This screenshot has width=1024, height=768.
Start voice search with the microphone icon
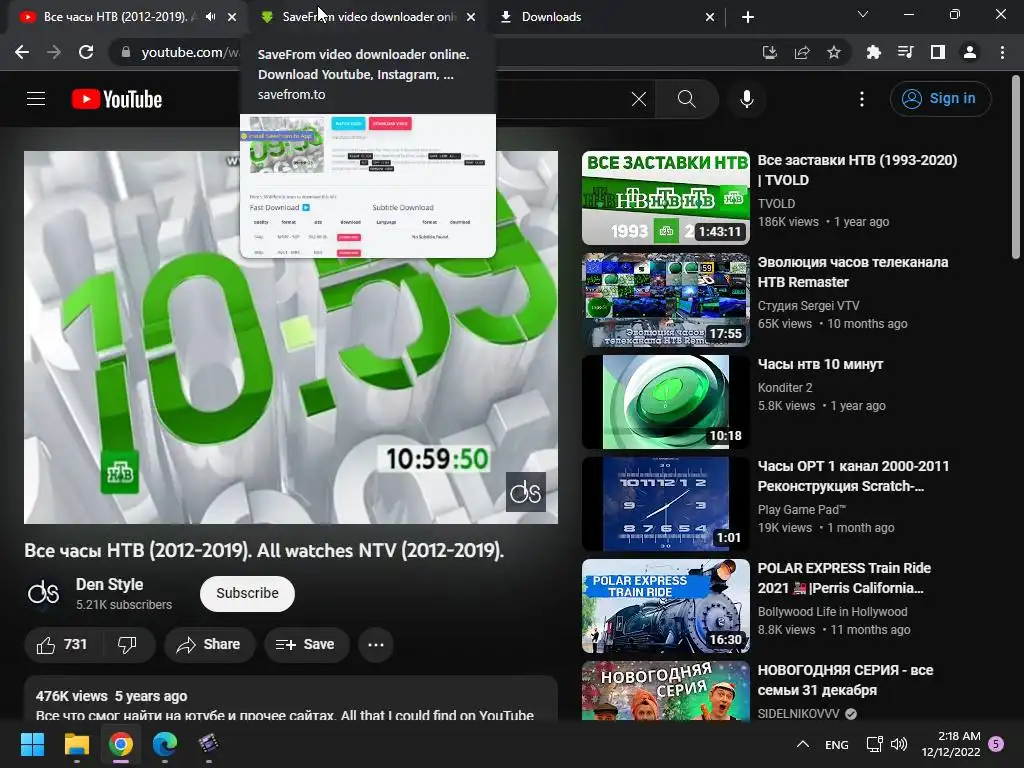746,99
